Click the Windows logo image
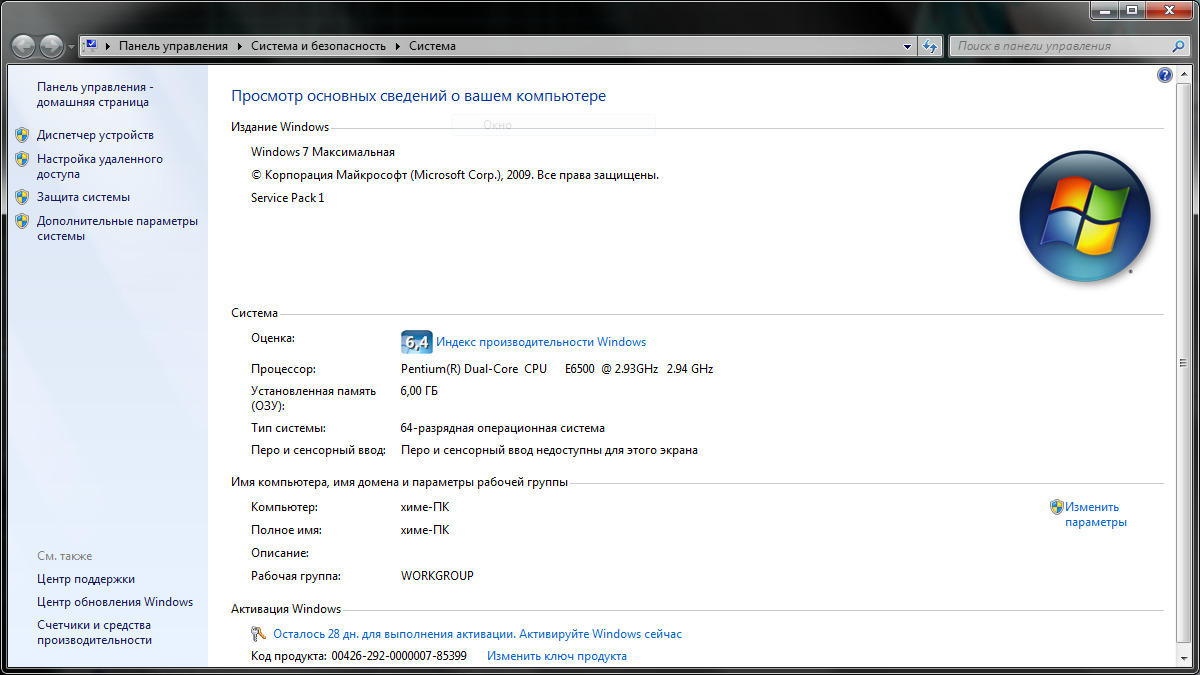Image resolution: width=1200 pixels, height=675 pixels. click(1085, 217)
